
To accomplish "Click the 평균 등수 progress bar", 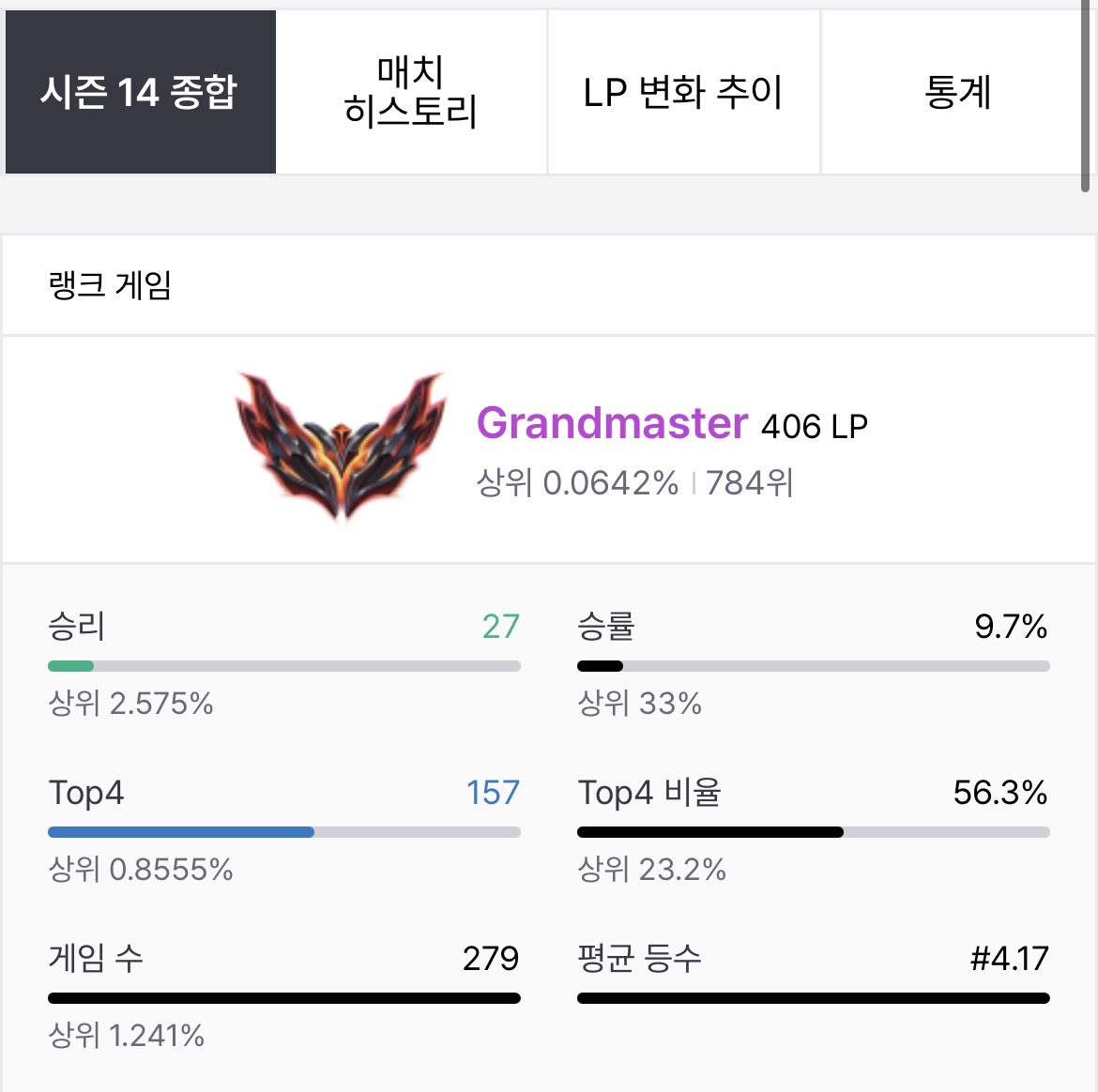I will pyautogui.click(x=813, y=997).
